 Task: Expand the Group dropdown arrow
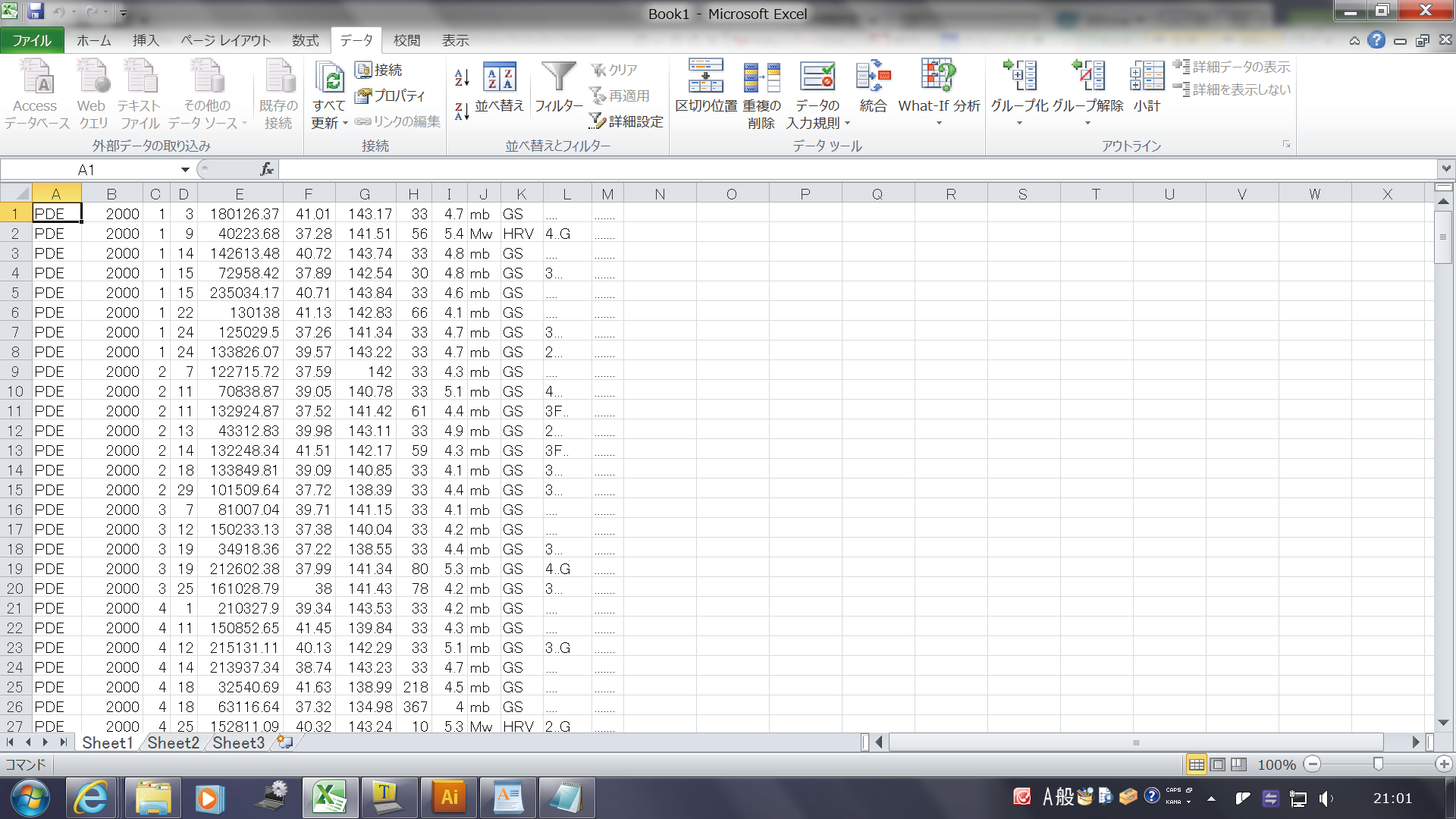(1020, 124)
